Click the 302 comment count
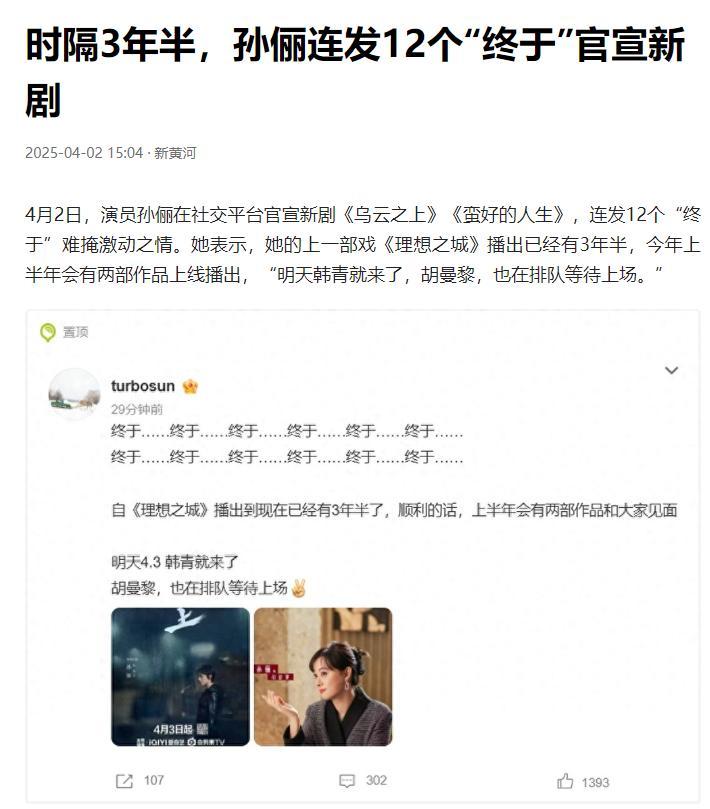 [376, 780]
